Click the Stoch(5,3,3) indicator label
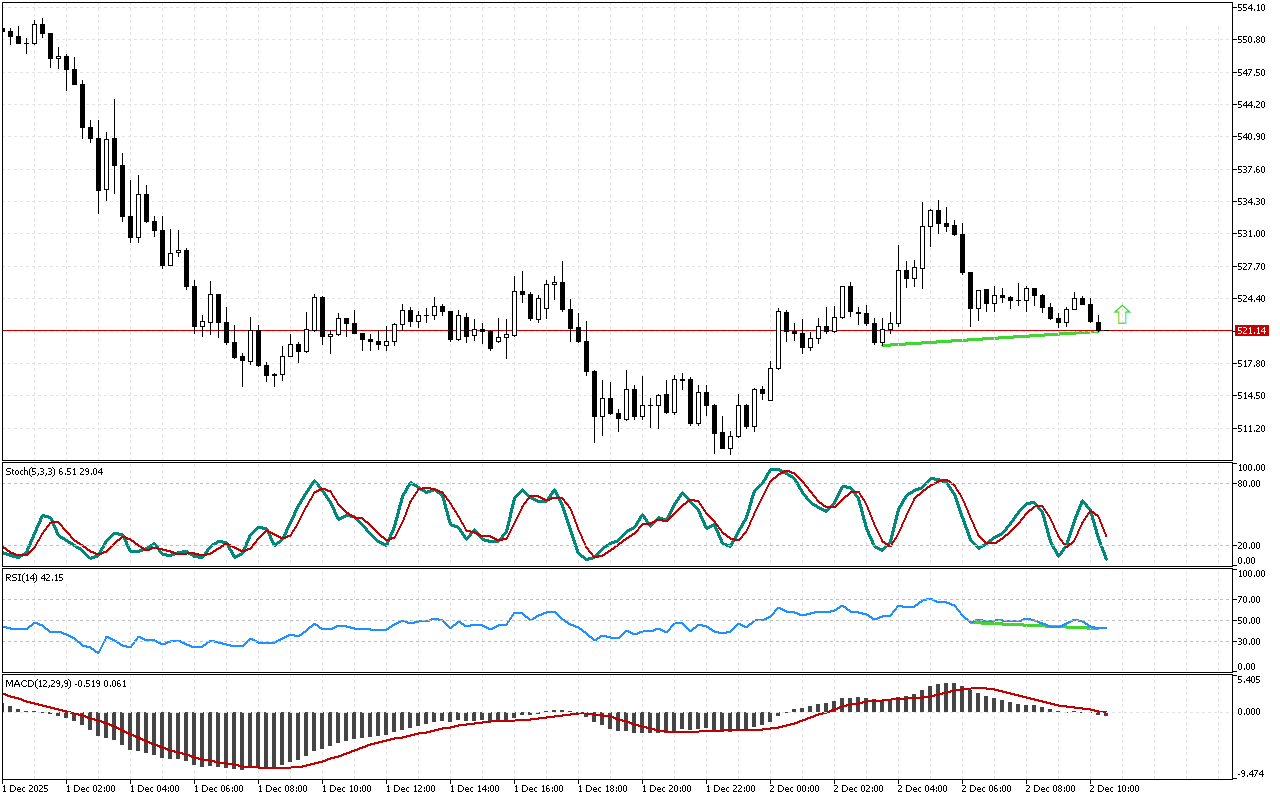 click(54, 470)
